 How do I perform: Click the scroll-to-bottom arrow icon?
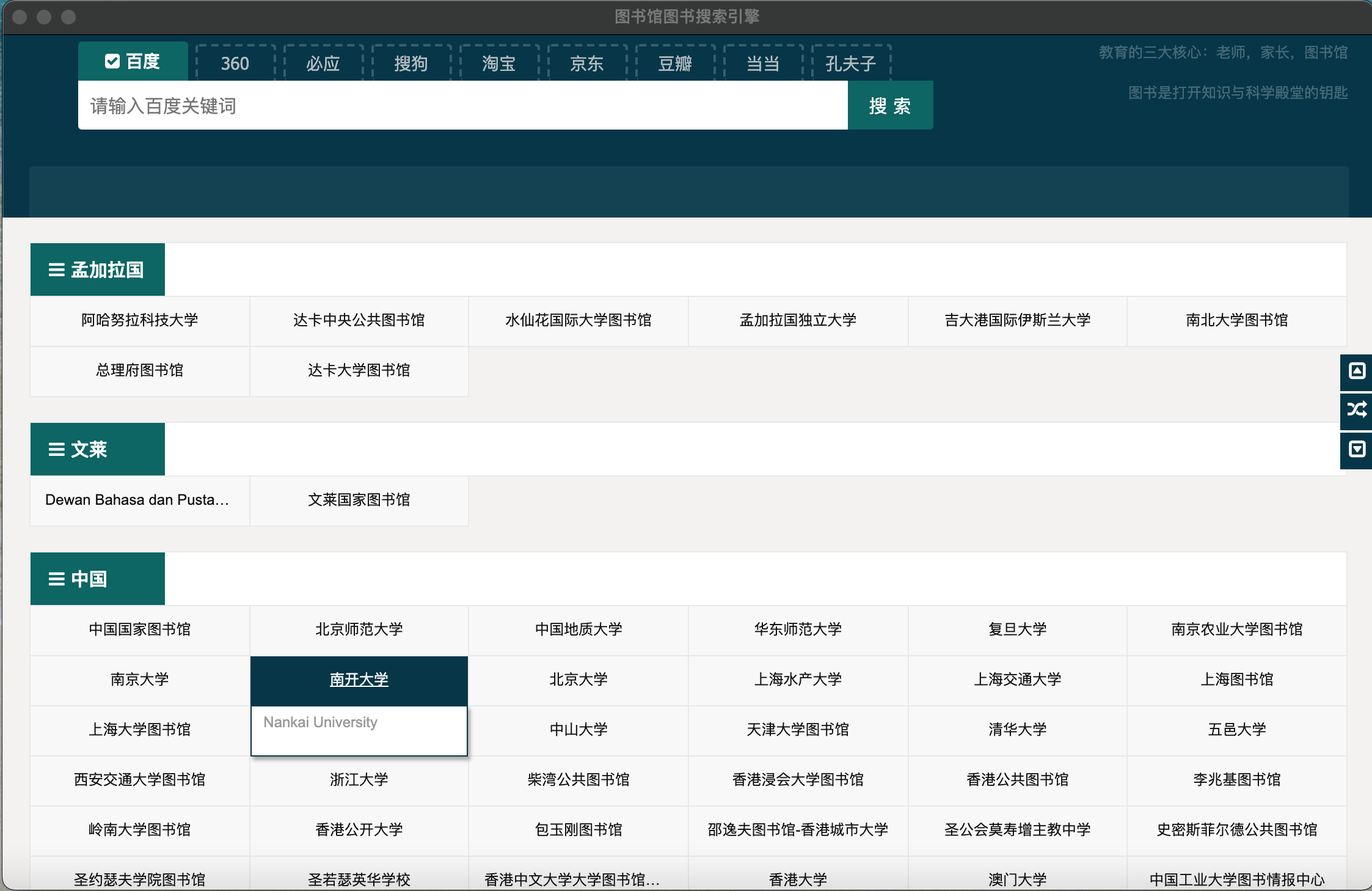pyautogui.click(x=1356, y=449)
